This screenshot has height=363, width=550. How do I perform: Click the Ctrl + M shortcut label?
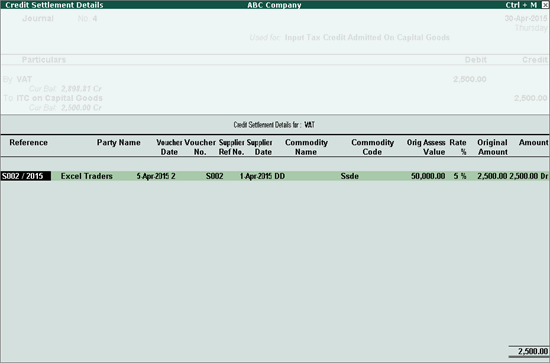521,5
